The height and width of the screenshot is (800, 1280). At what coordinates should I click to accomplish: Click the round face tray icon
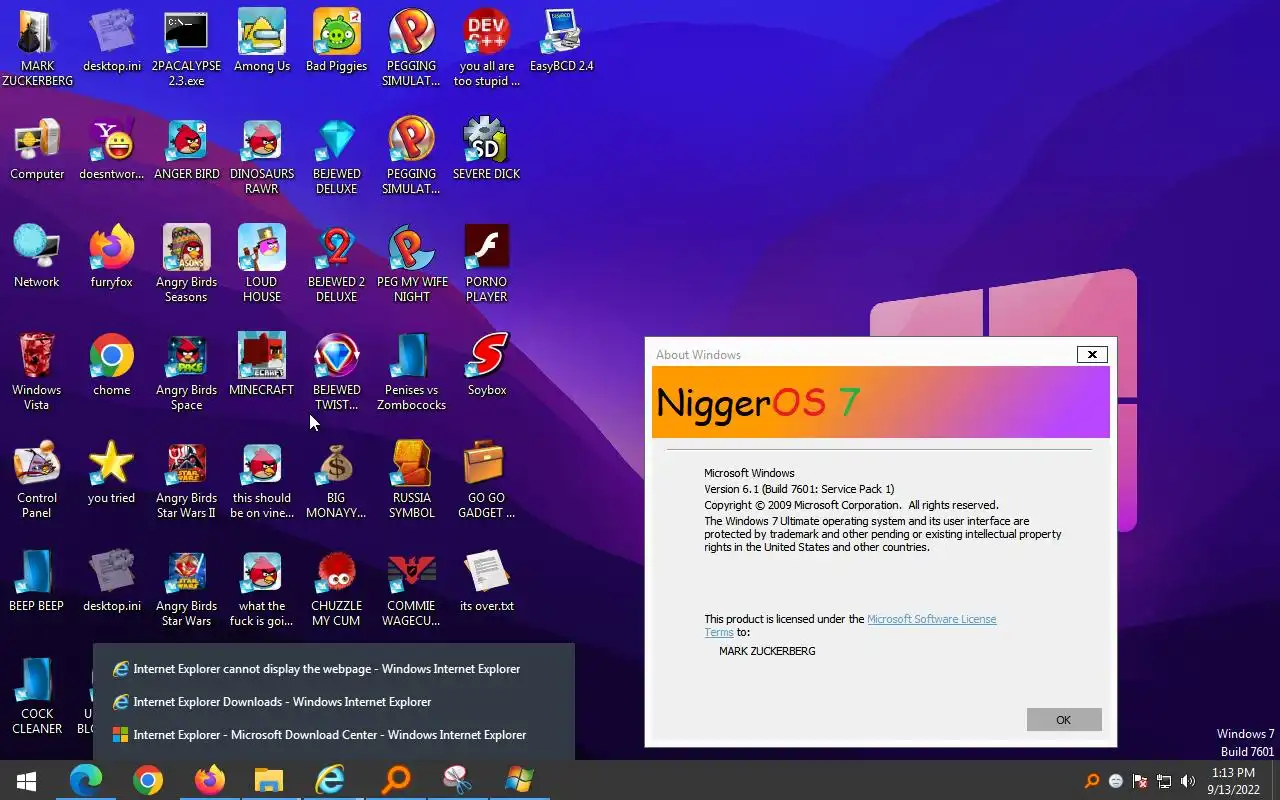1116,781
